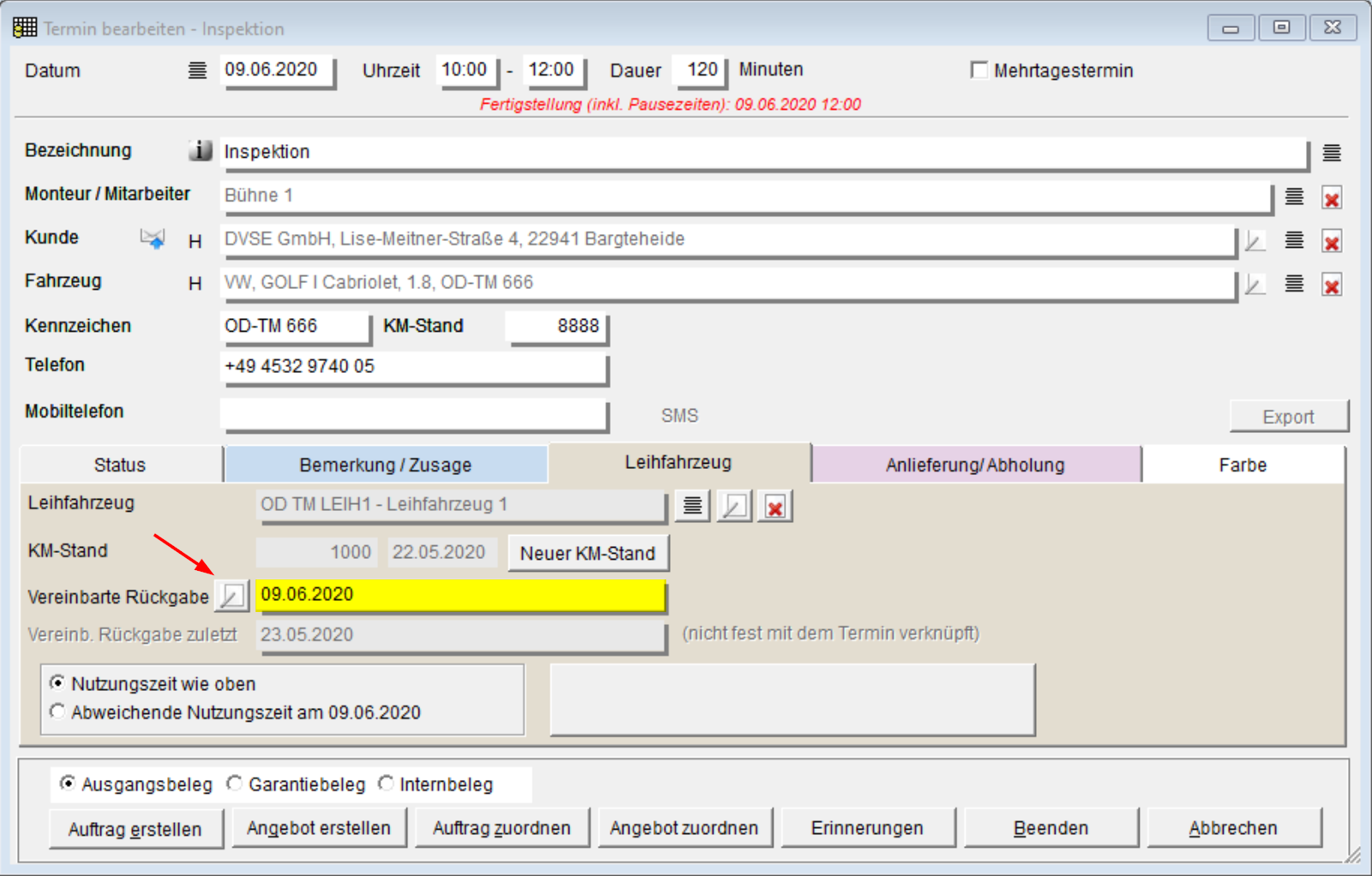Click the calendar app icon in title bar

click(25, 27)
